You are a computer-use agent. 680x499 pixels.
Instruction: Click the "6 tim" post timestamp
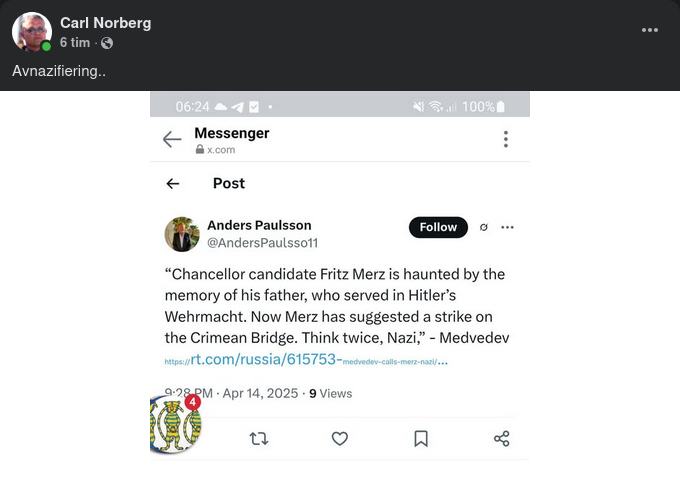coord(75,43)
